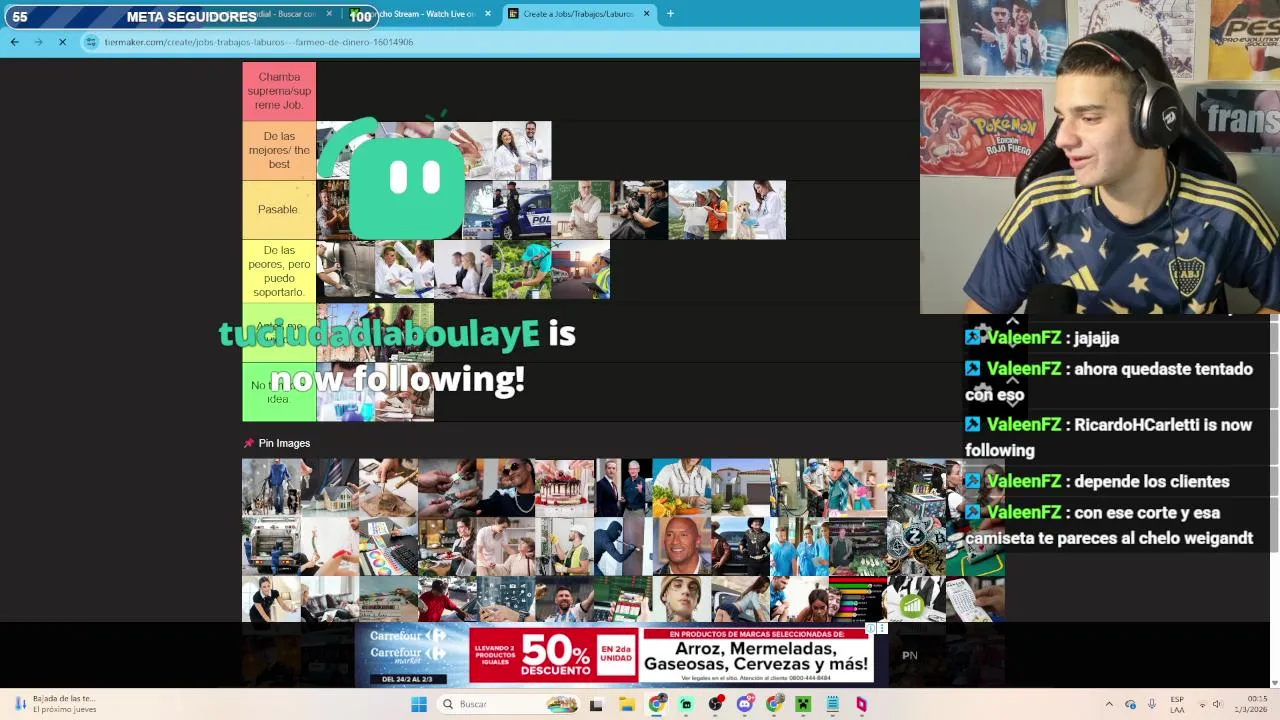This screenshot has width=1280, height=720.
Task: Open File Explorer from the taskbar
Action: [626, 704]
